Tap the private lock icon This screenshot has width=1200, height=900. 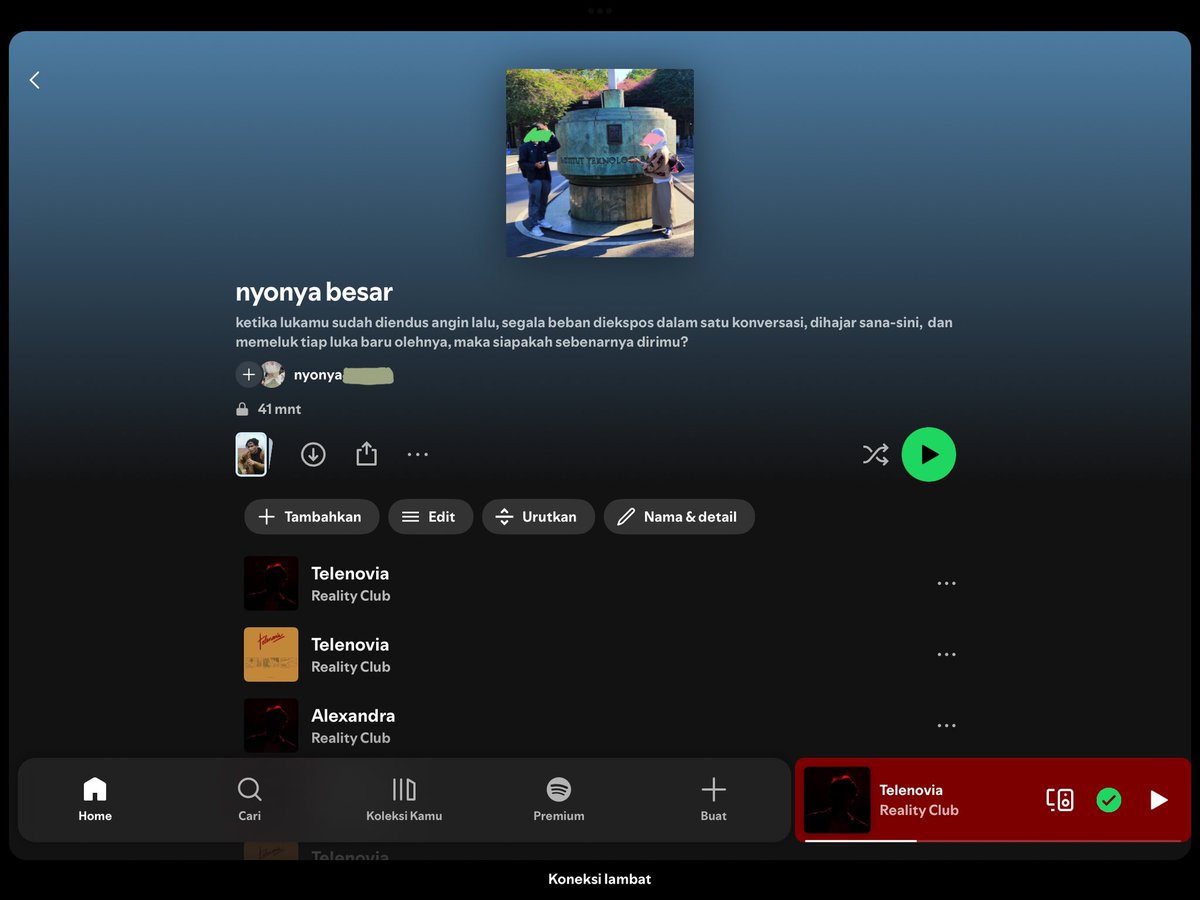[x=242, y=409]
